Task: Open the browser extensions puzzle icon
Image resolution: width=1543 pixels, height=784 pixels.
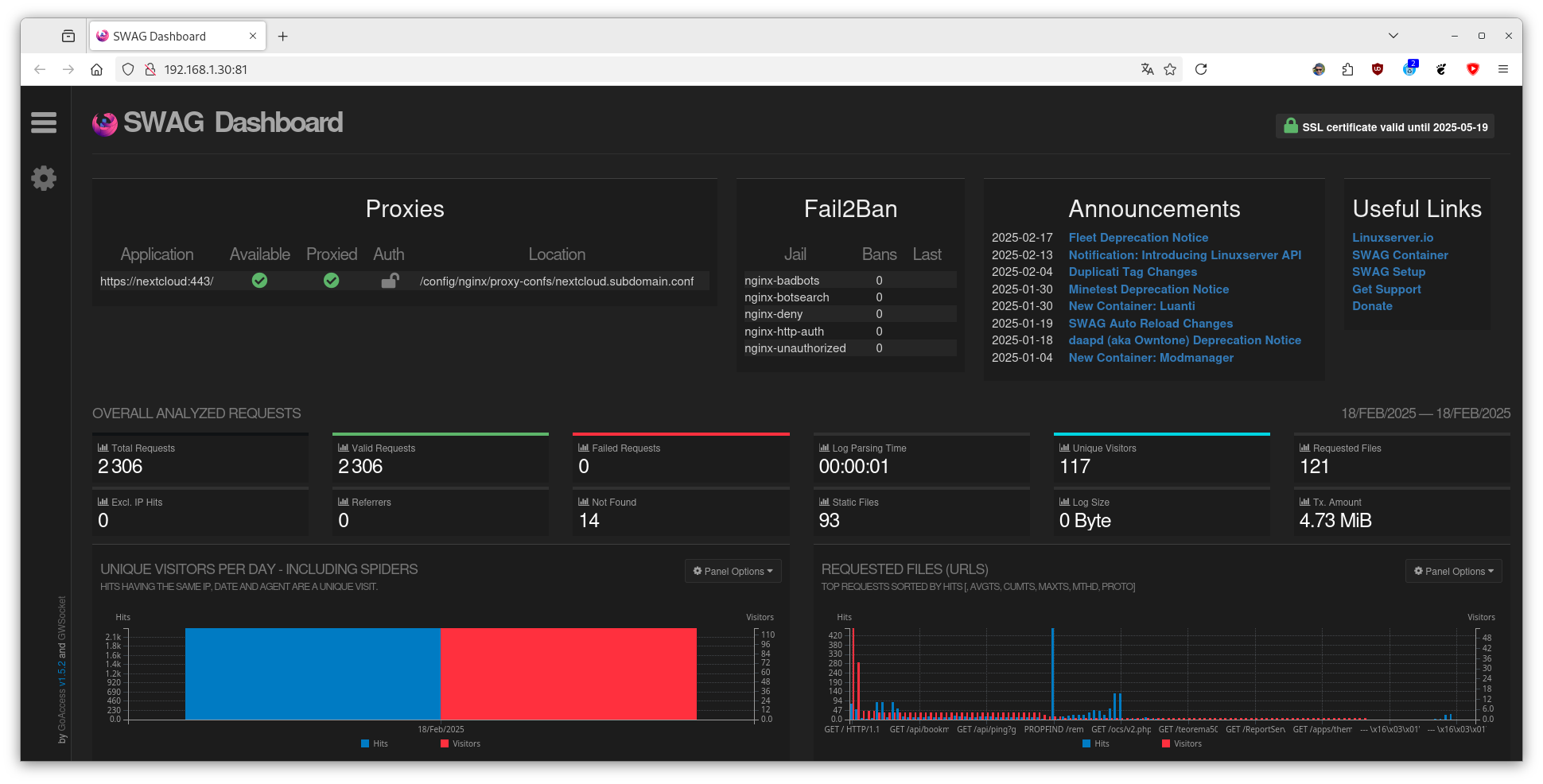Action: click(1347, 69)
